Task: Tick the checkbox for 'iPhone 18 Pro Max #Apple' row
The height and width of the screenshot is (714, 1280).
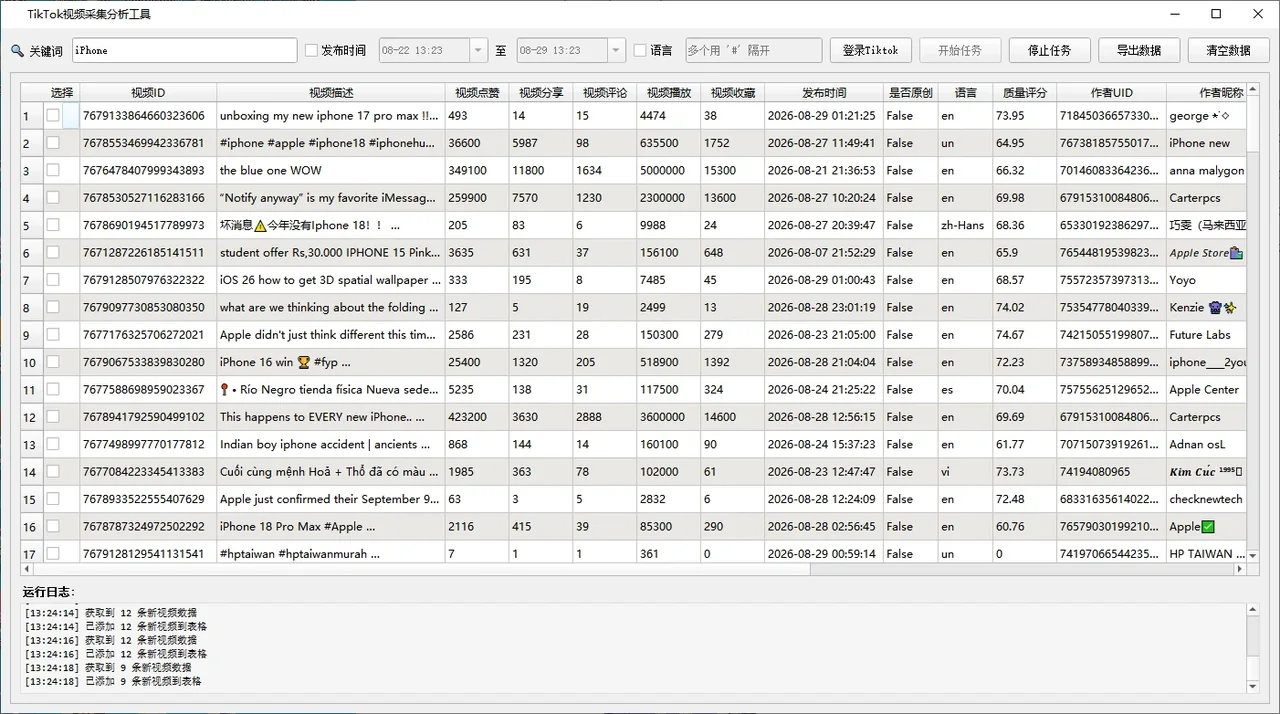Action: [x=53, y=526]
